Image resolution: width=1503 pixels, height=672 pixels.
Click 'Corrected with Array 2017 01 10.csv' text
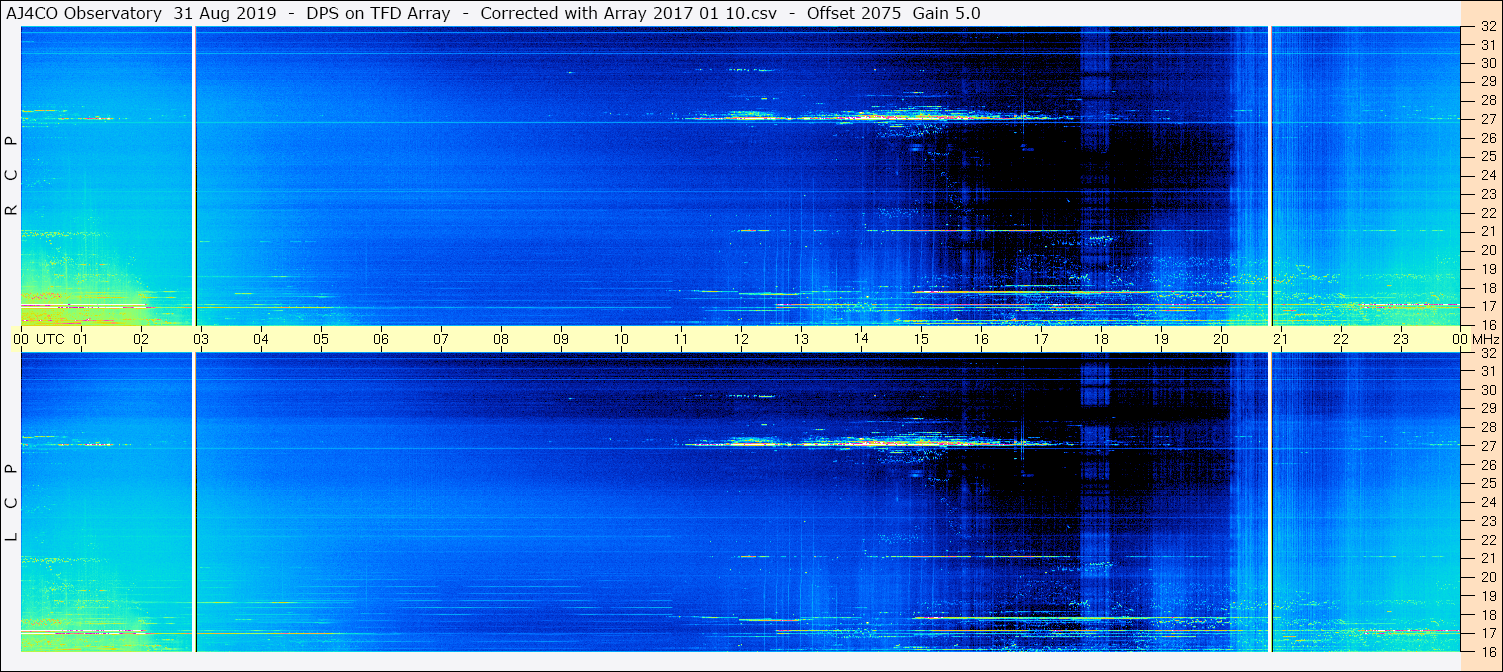(x=628, y=13)
